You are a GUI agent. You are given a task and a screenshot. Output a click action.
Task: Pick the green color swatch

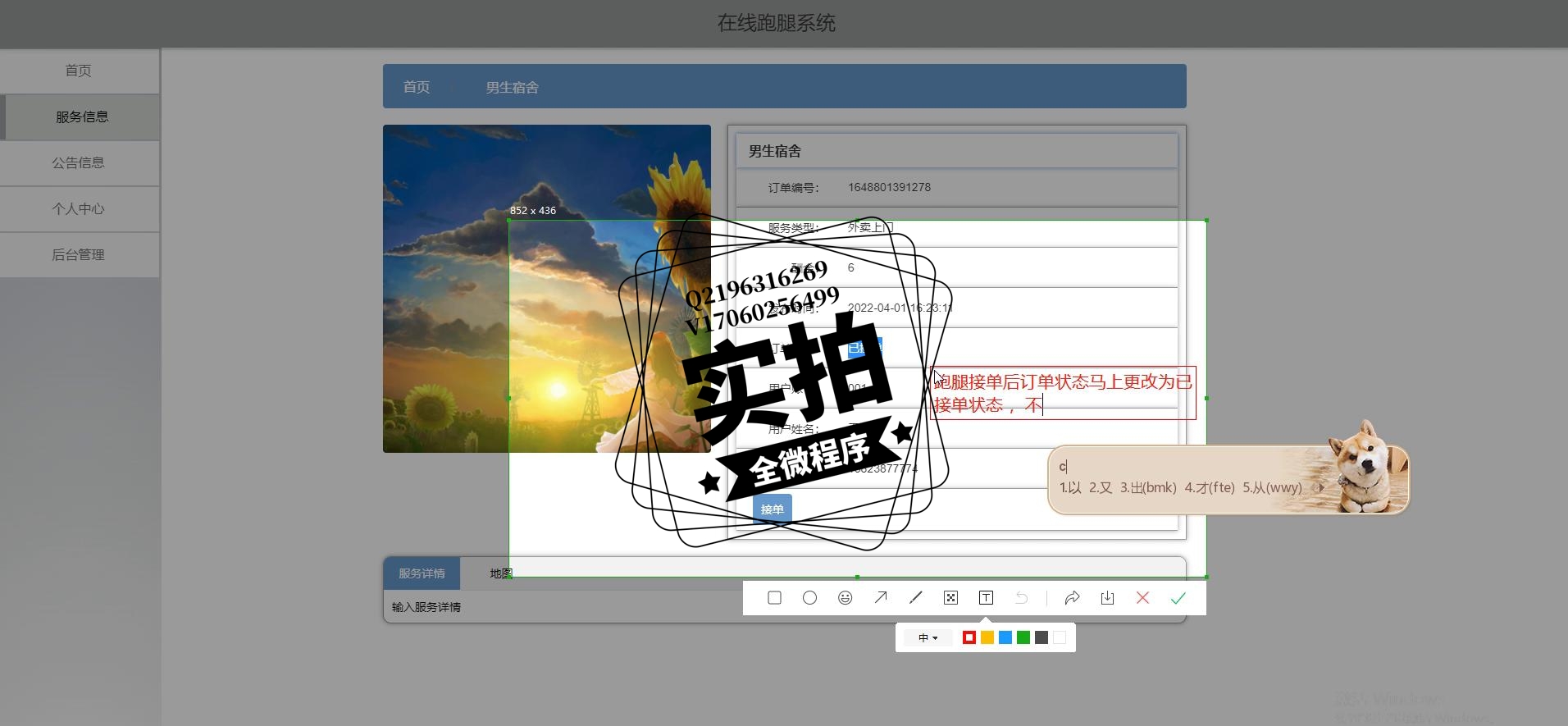(1023, 637)
